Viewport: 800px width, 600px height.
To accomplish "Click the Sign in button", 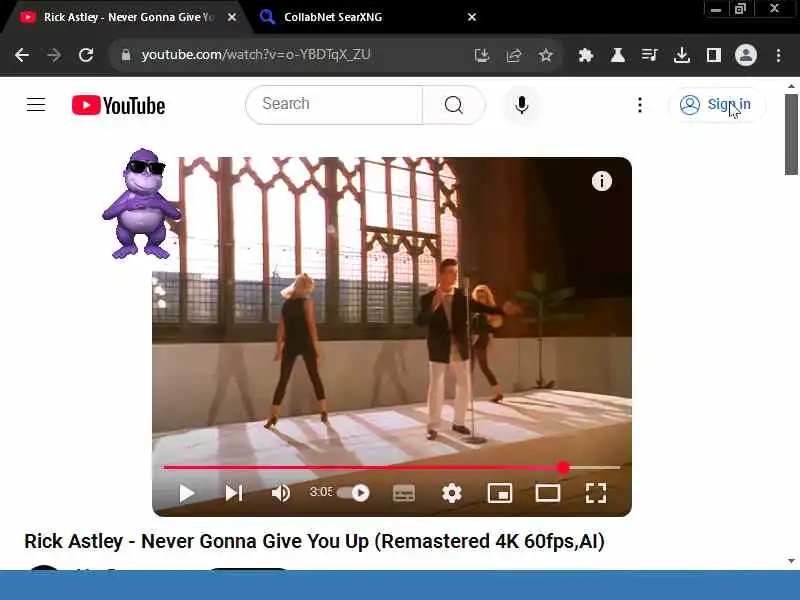I will (716, 105).
